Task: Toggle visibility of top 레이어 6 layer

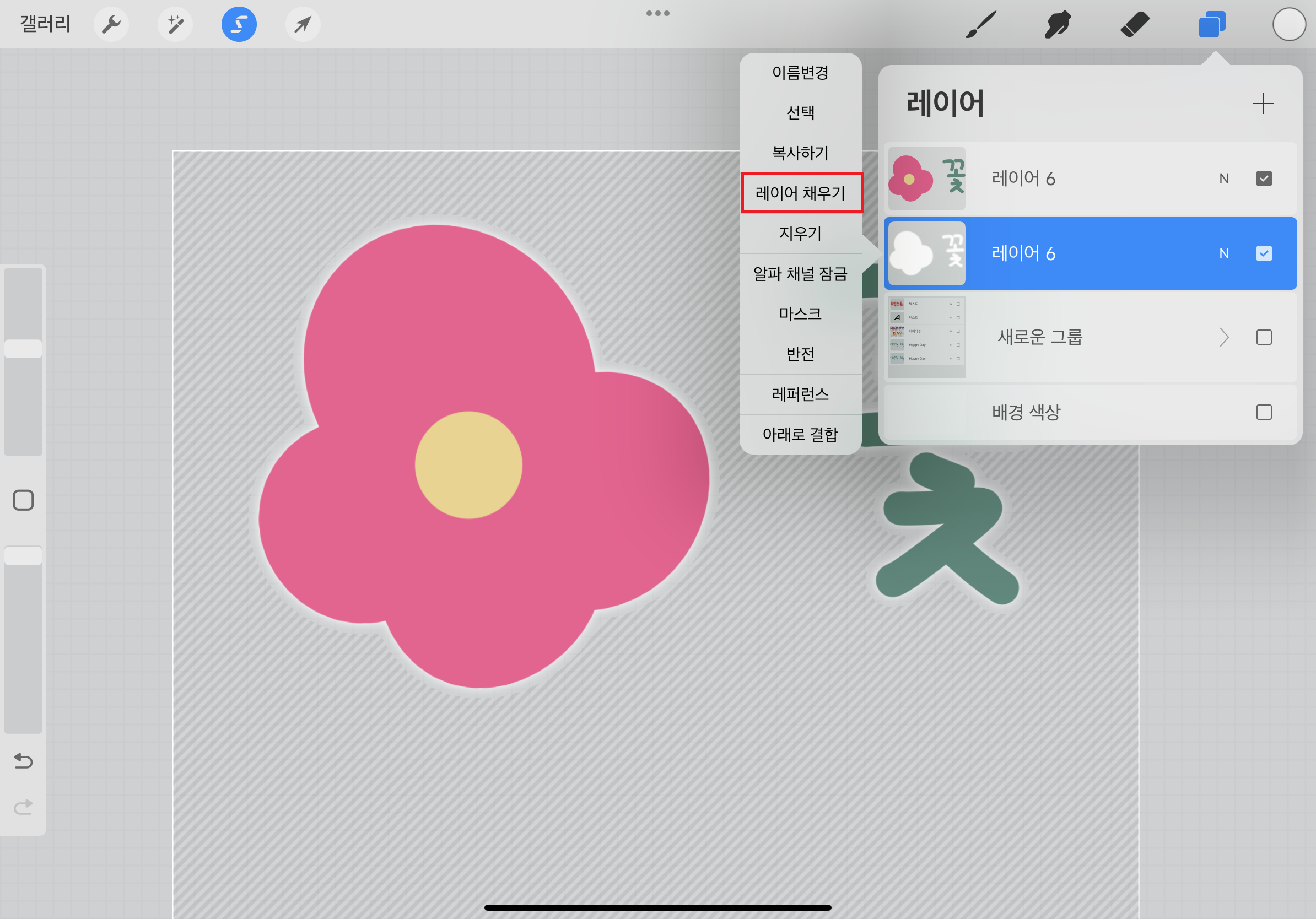Action: 1264,179
